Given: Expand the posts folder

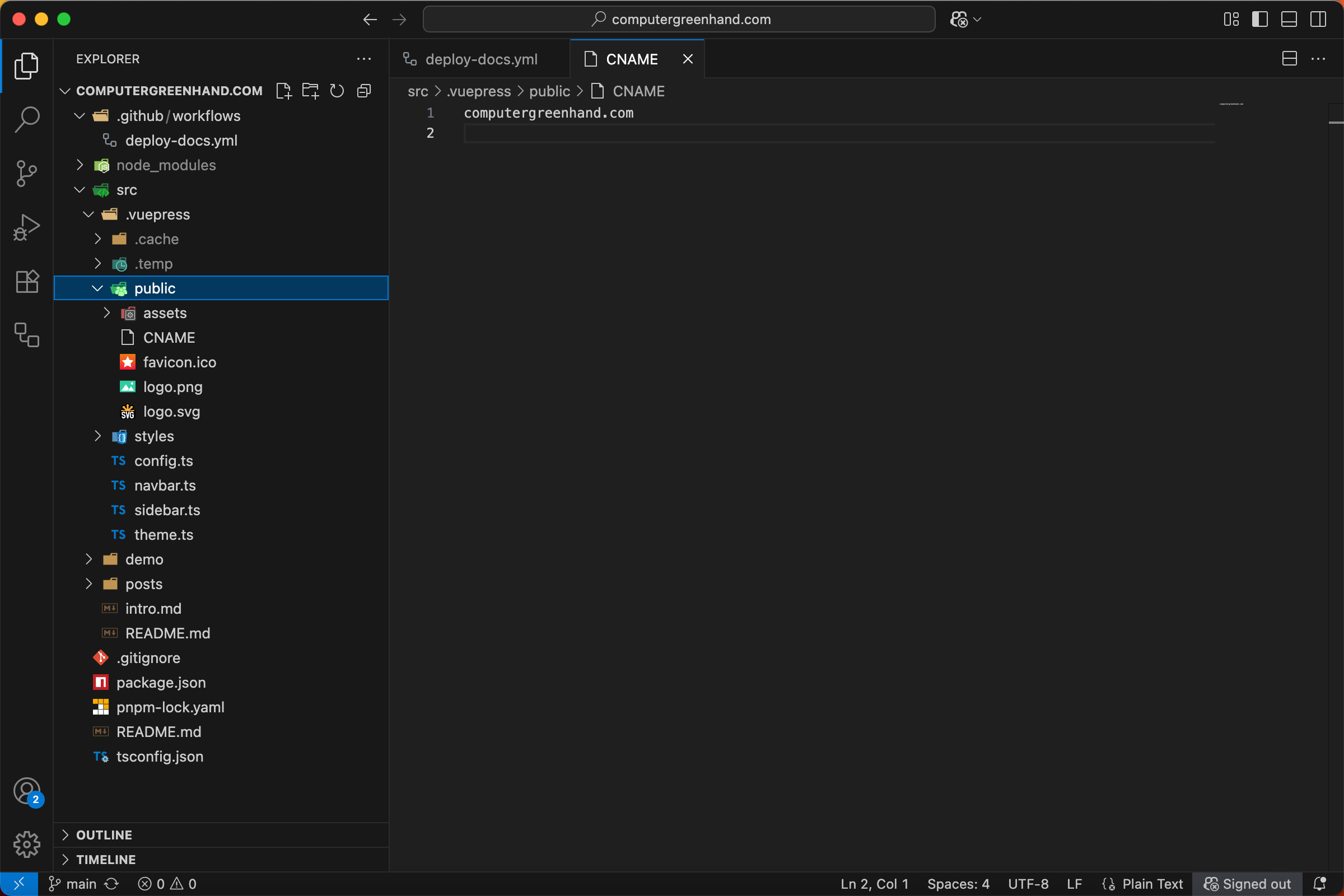Looking at the screenshot, I should pos(88,584).
